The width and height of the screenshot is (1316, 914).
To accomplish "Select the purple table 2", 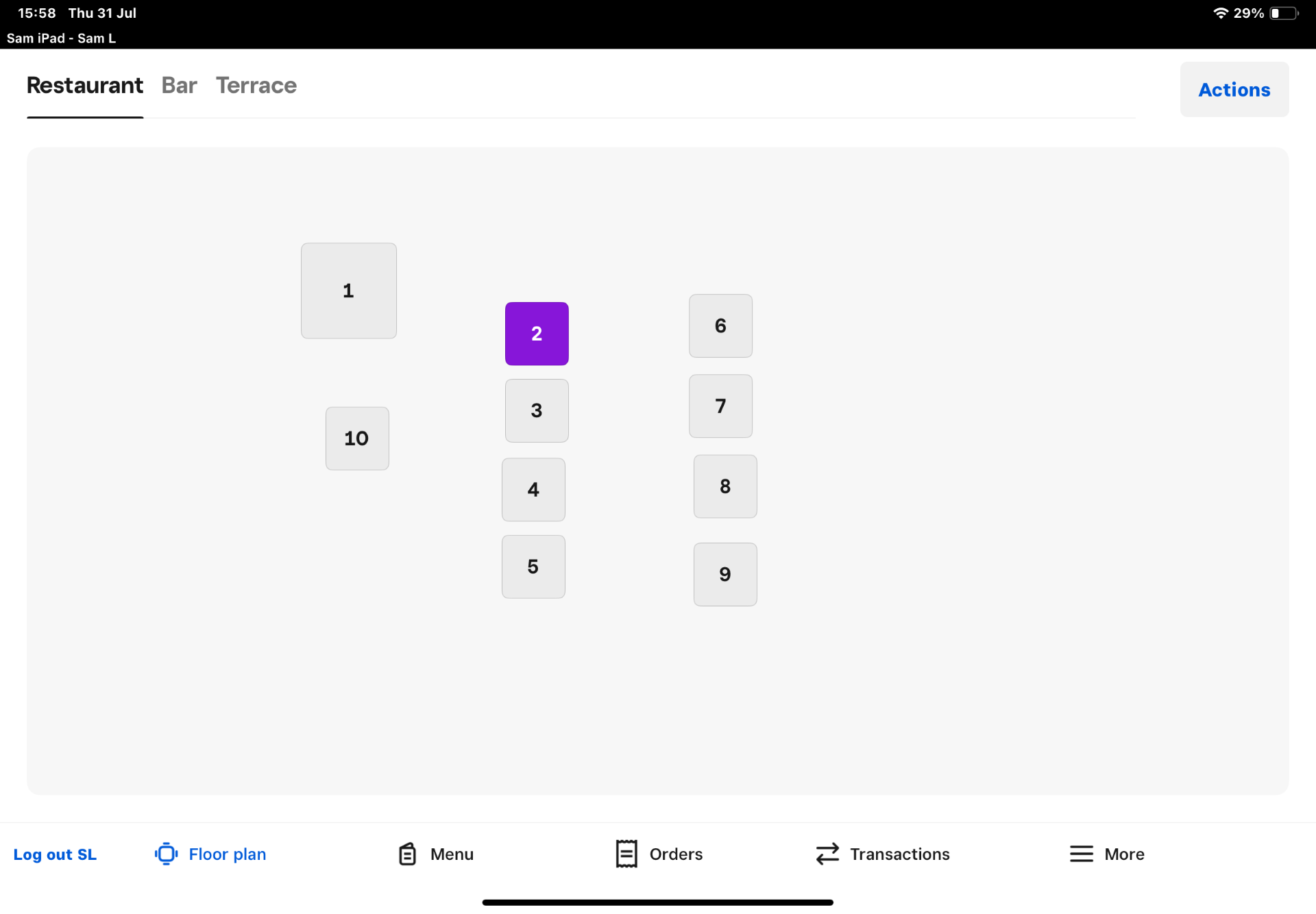I will coord(537,334).
